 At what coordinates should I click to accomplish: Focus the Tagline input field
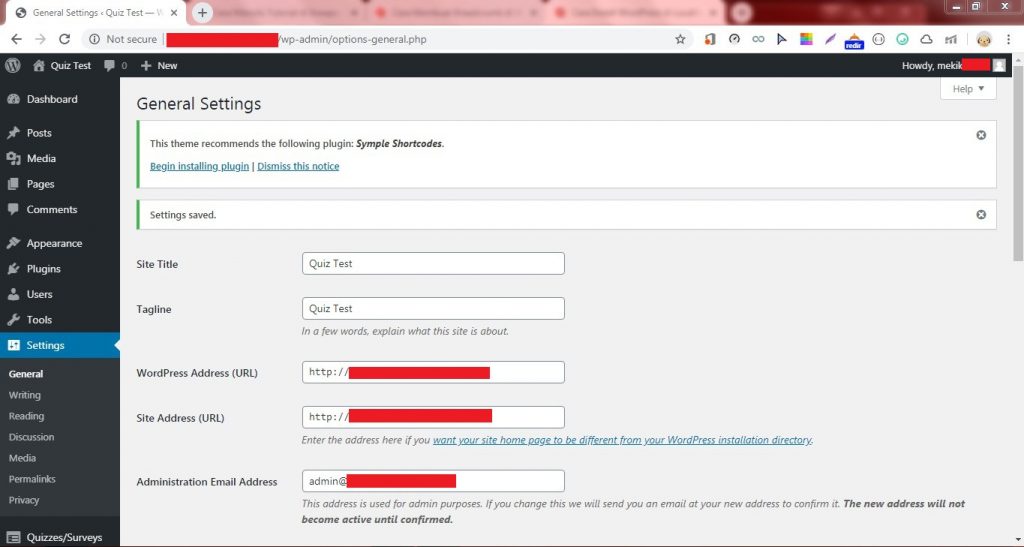point(433,308)
